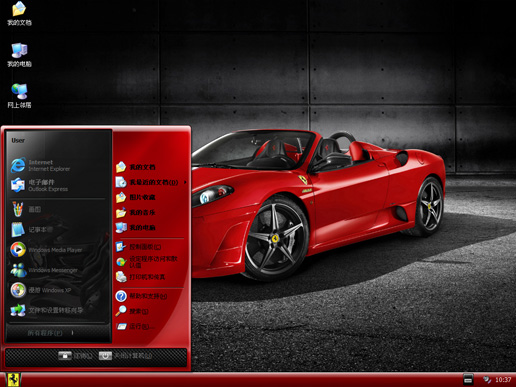Launch Outlook Express email

point(39,185)
